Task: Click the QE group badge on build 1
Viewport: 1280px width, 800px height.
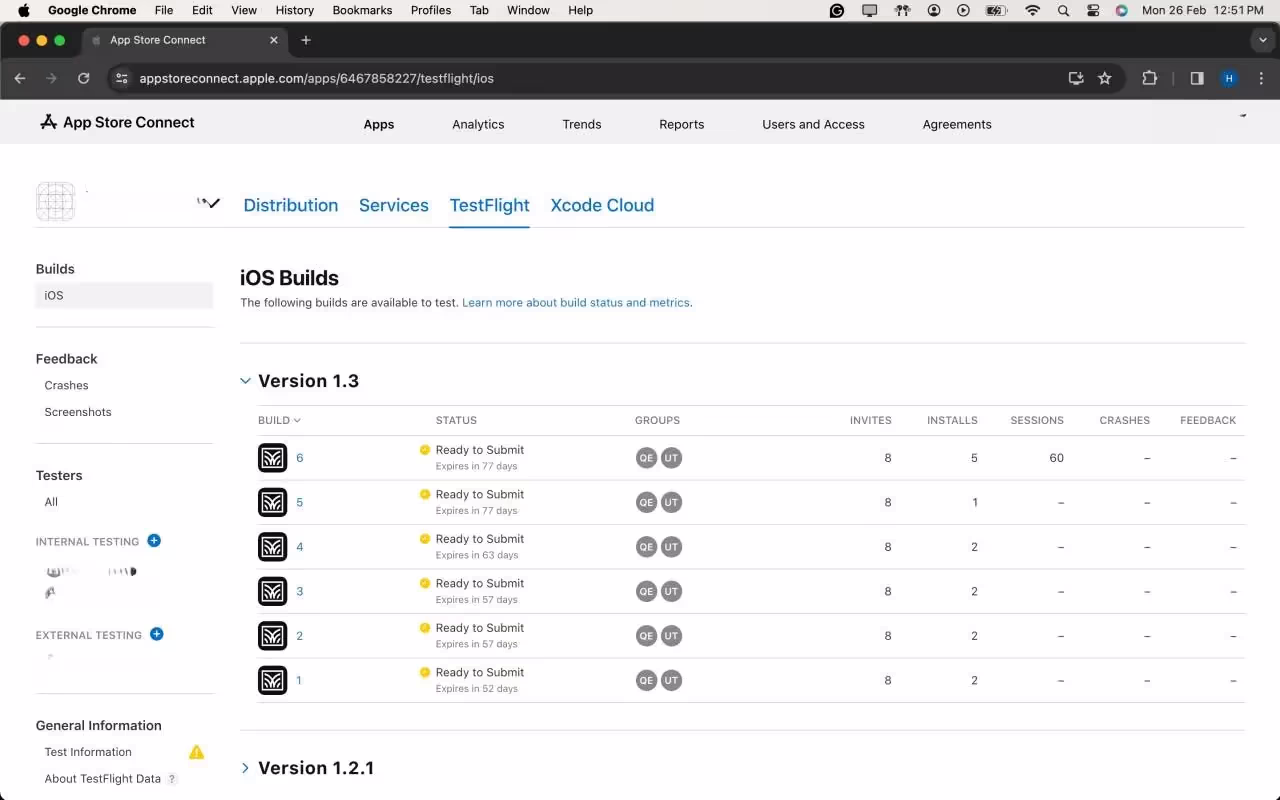Action: click(x=646, y=680)
